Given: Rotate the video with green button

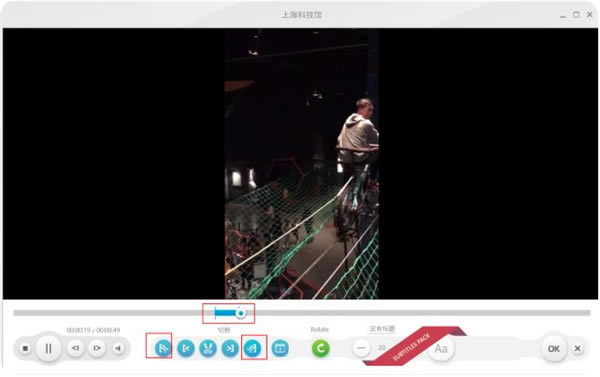Looking at the screenshot, I should tap(320, 348).
